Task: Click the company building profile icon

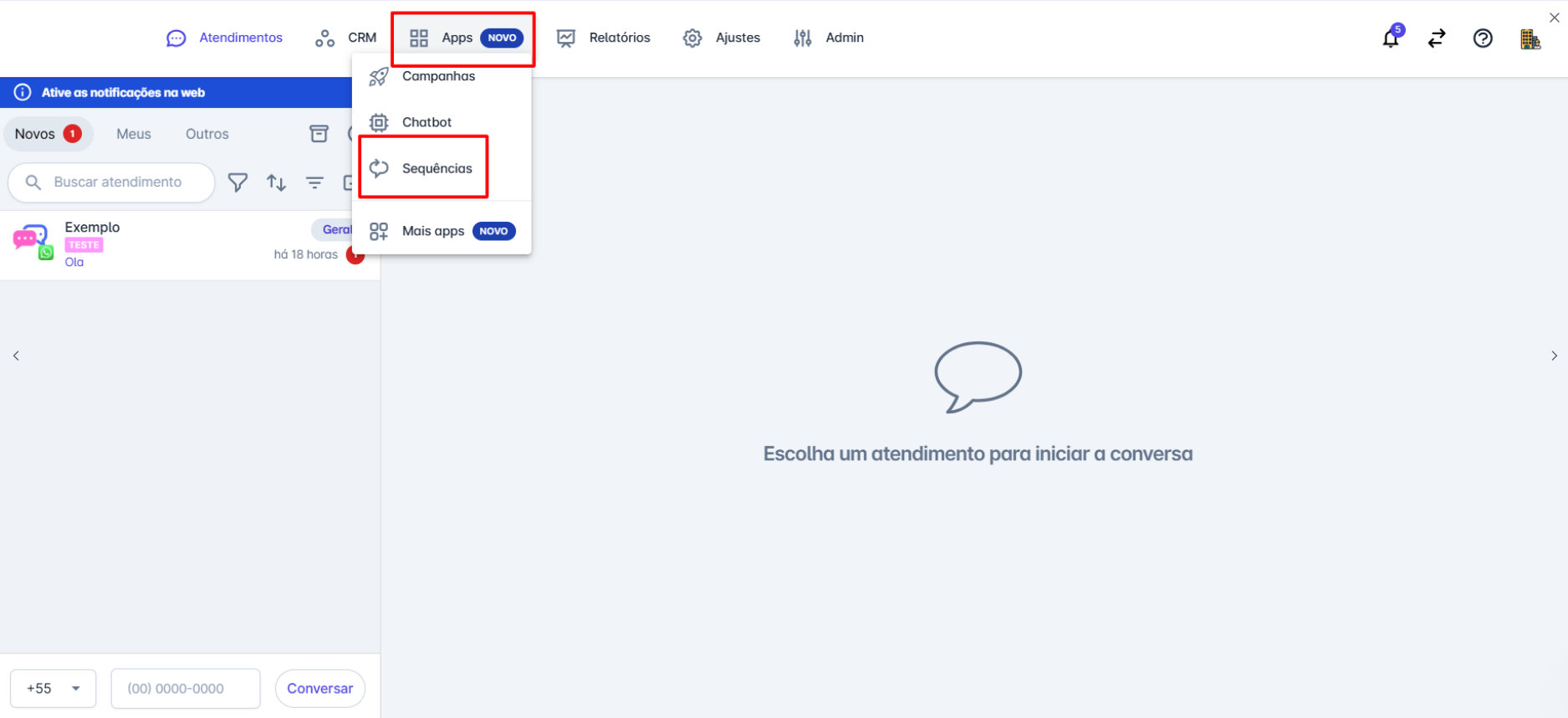Action: [x=1530, y=39]
